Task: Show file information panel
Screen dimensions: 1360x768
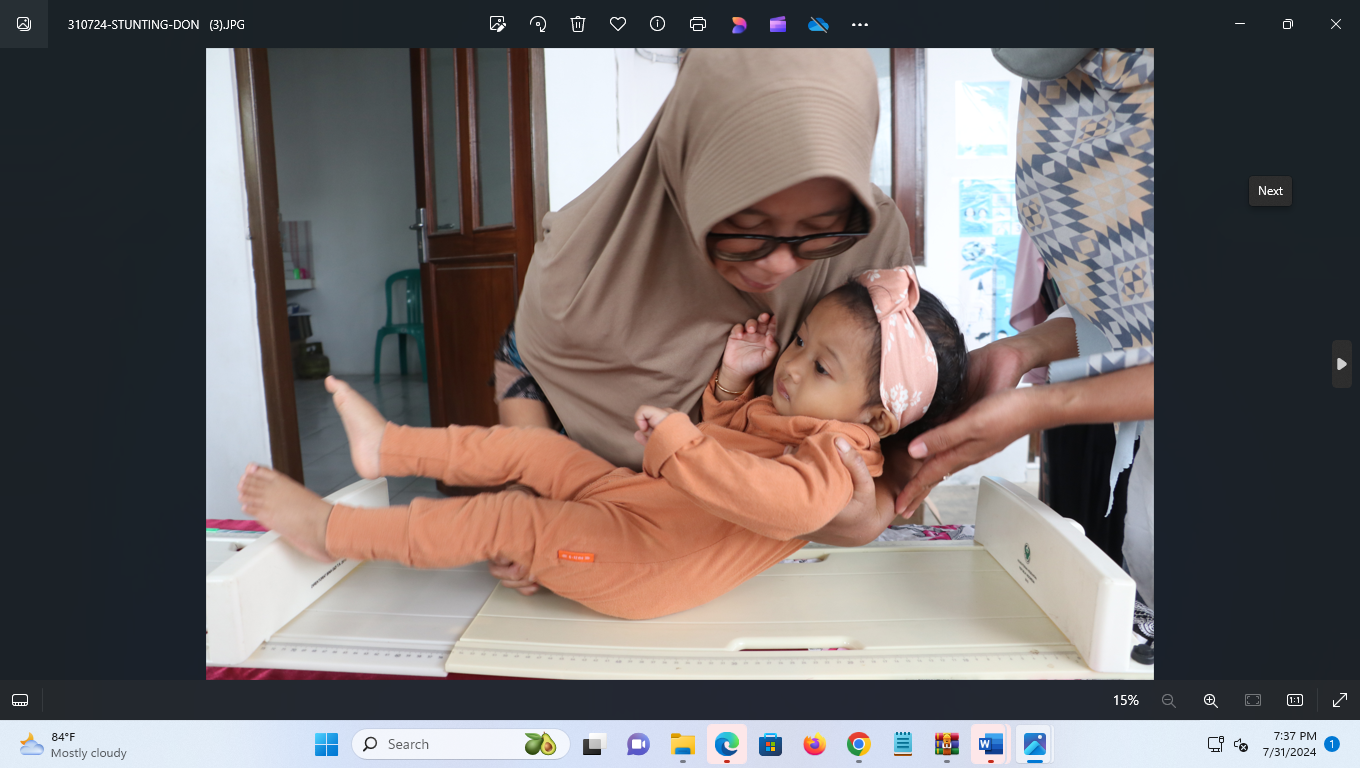Action: pos(657,24)
